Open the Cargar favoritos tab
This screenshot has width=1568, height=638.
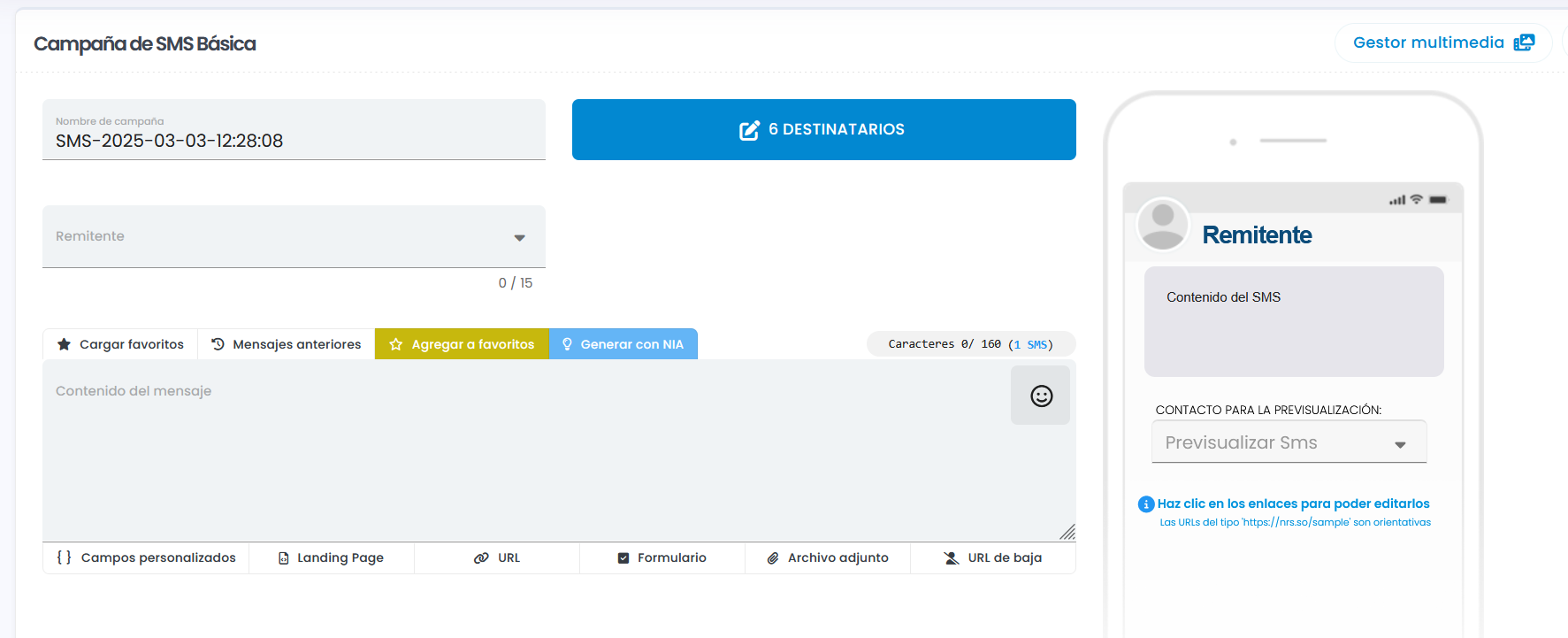pos(120,344)
